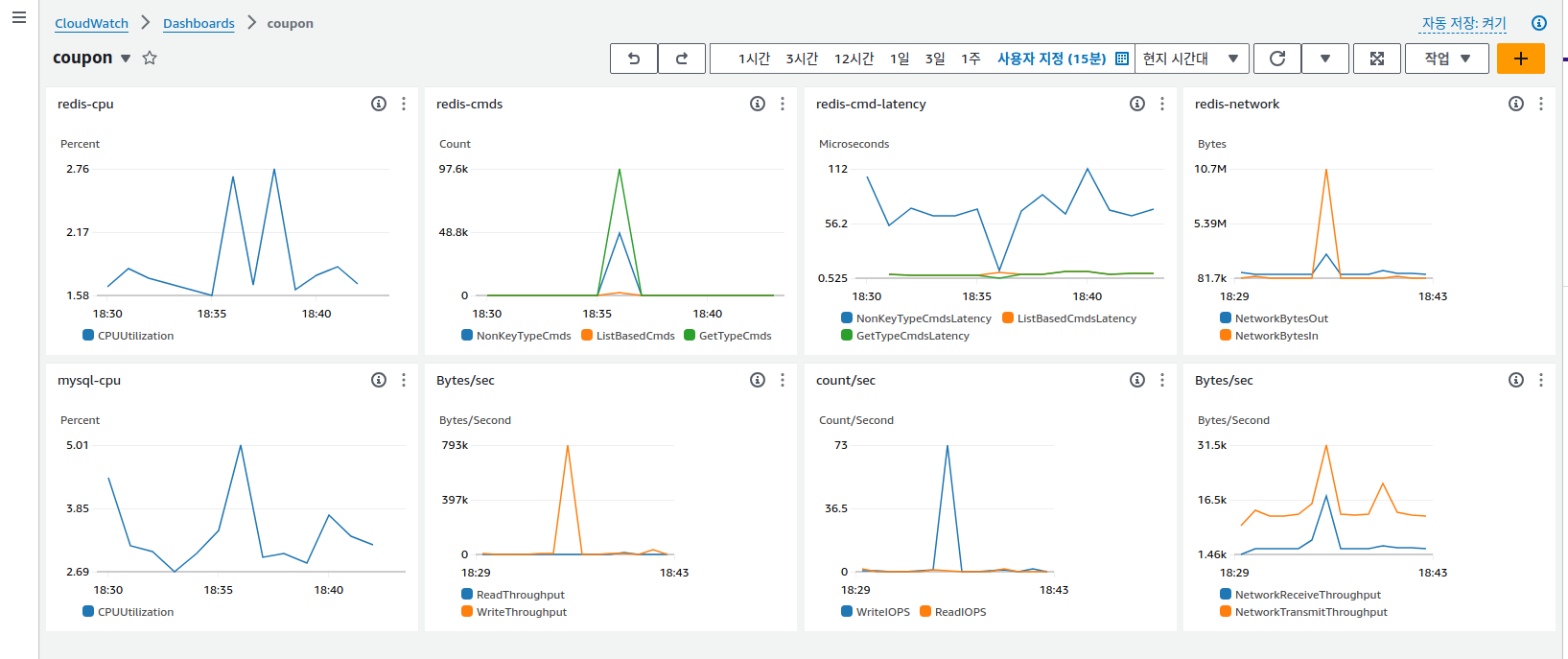The image size is (1568, 659).
Task: Click the redis-cpu widget title
Action: tap(85, 104)
